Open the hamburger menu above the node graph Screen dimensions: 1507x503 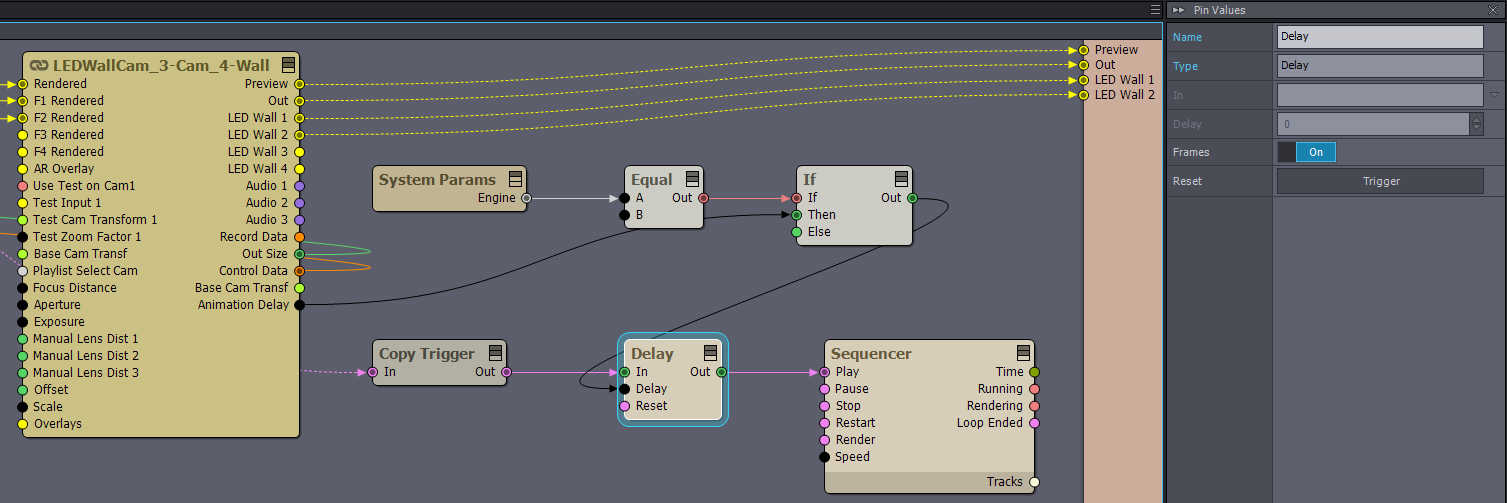pos(1155,9)
